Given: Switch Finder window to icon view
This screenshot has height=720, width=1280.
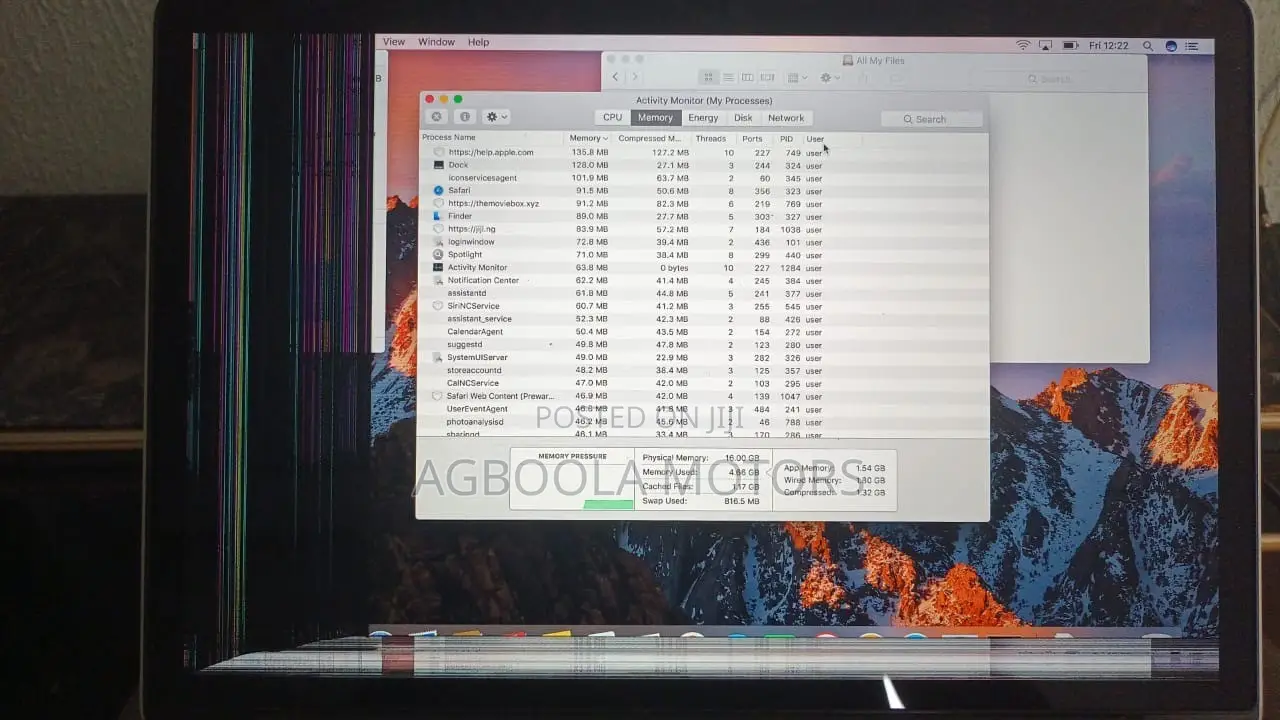Looking at the screenshot, I should pos(709,77).
